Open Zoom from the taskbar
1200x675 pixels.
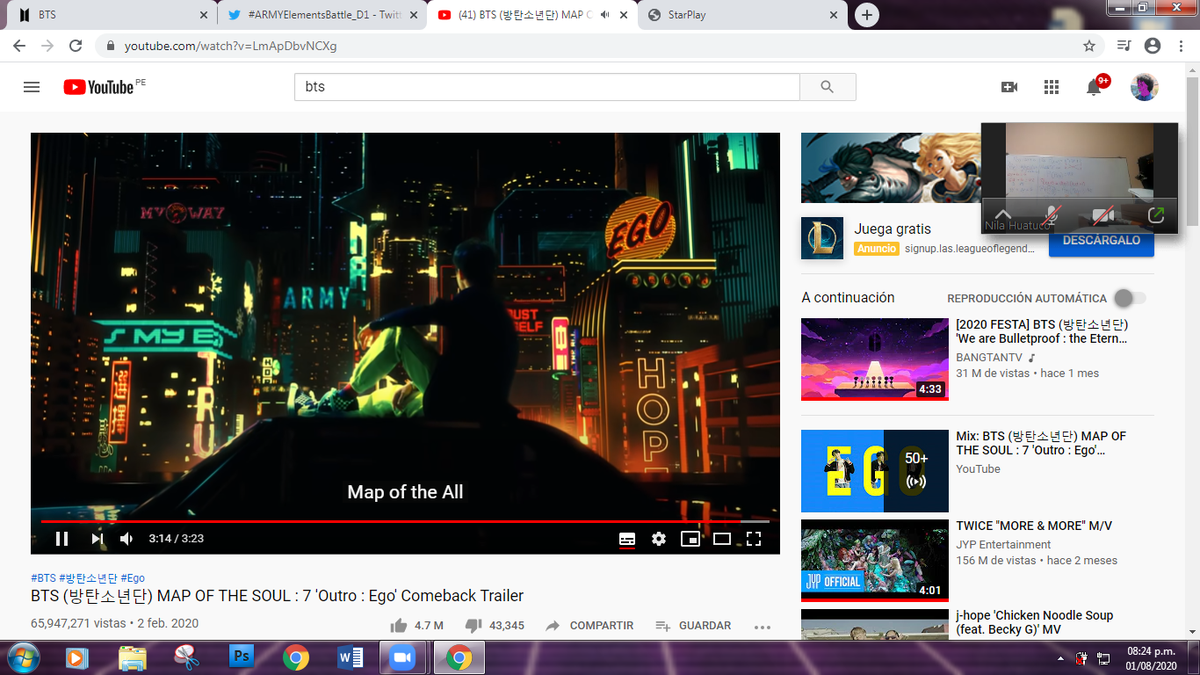point(404,657)
